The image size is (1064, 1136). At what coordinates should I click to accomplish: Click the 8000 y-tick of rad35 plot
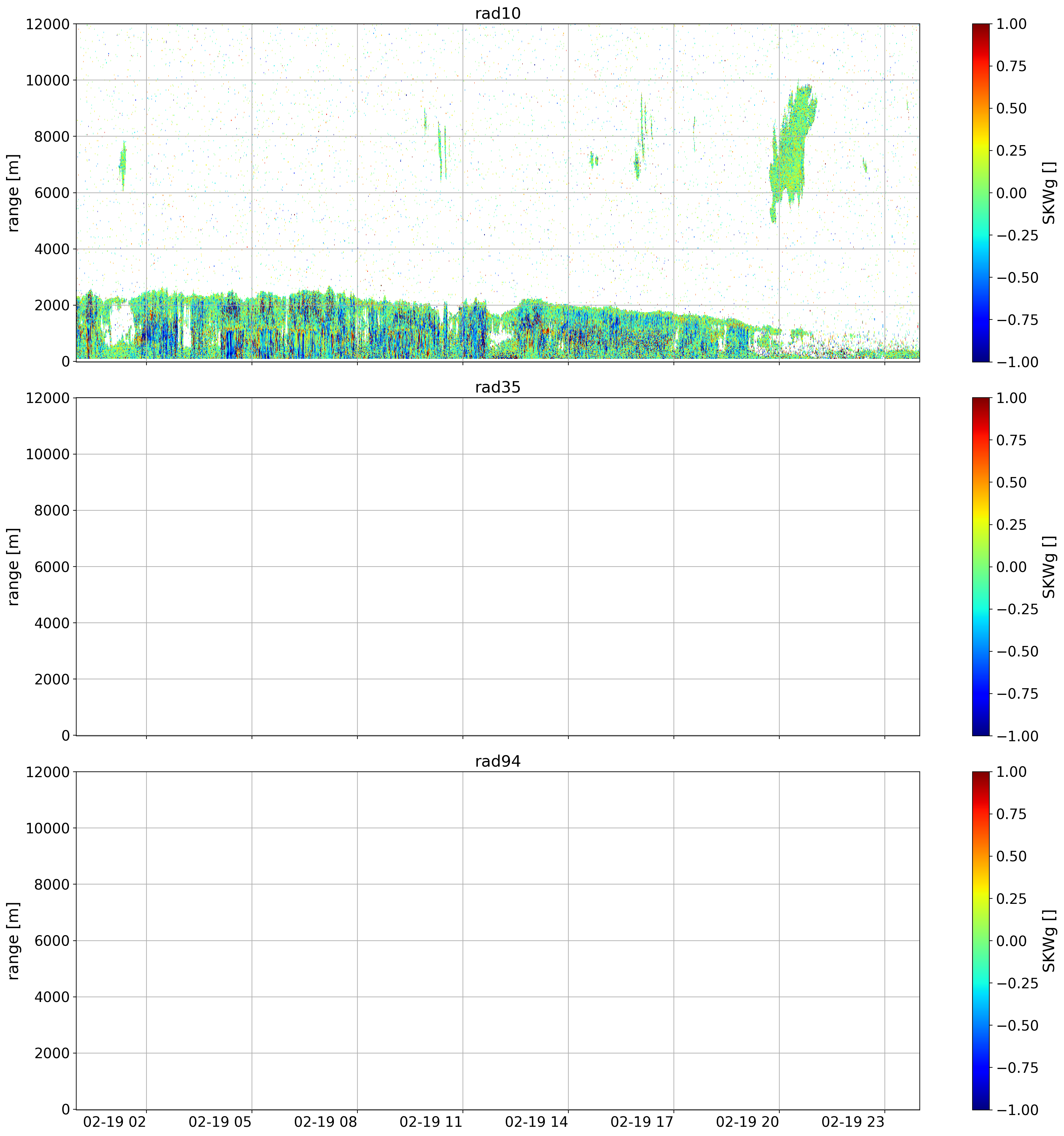click(52, 510)
